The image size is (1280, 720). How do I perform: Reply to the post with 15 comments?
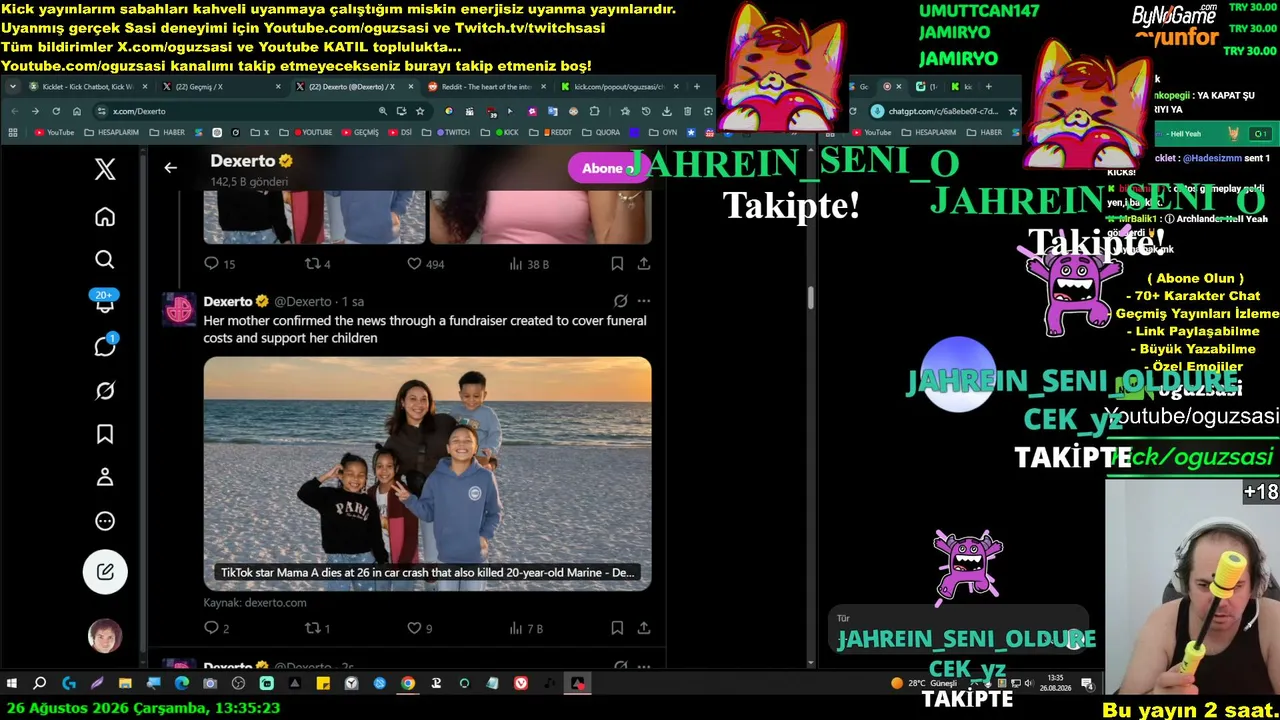click(x=219, y=264)
